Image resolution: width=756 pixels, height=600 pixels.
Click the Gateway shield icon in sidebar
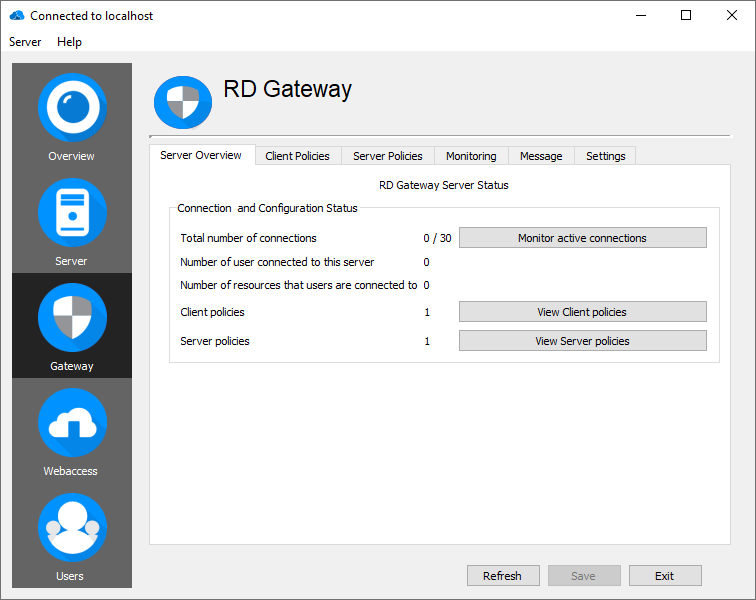(x=72, y=318)
